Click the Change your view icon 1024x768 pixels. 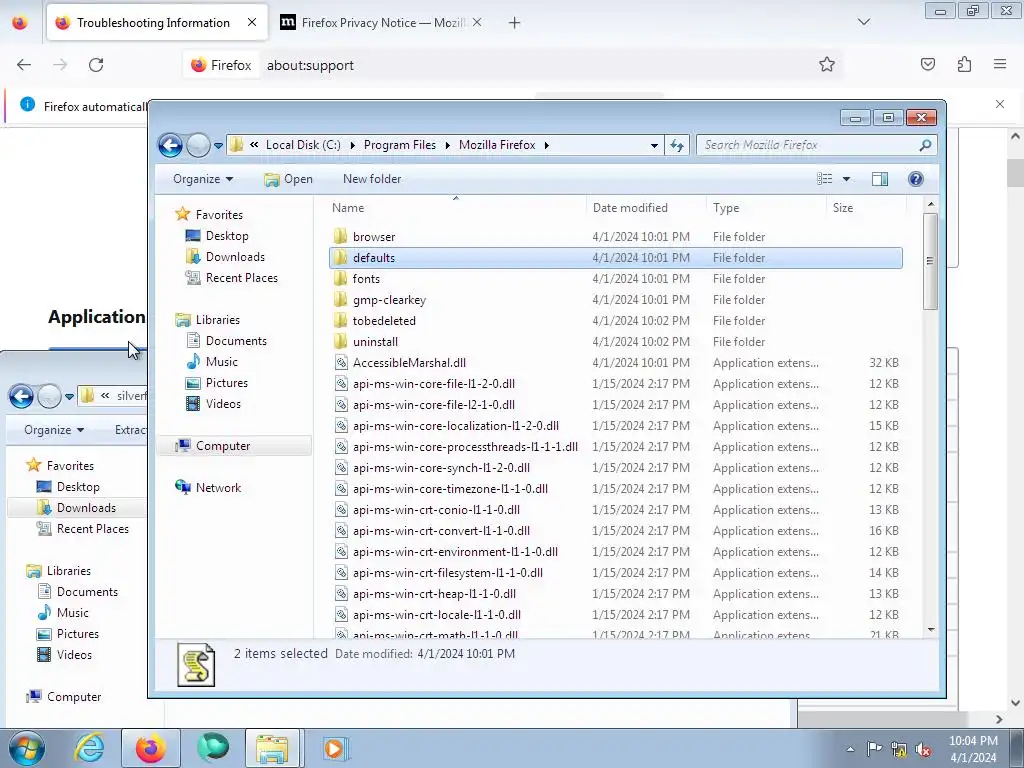point(825,179)
